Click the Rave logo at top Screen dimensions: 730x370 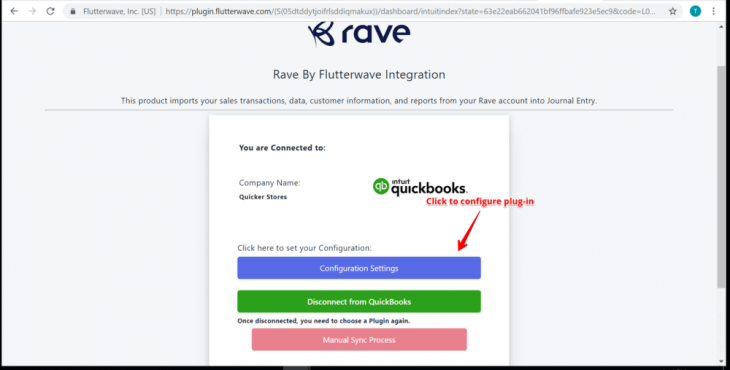point(359,33)
